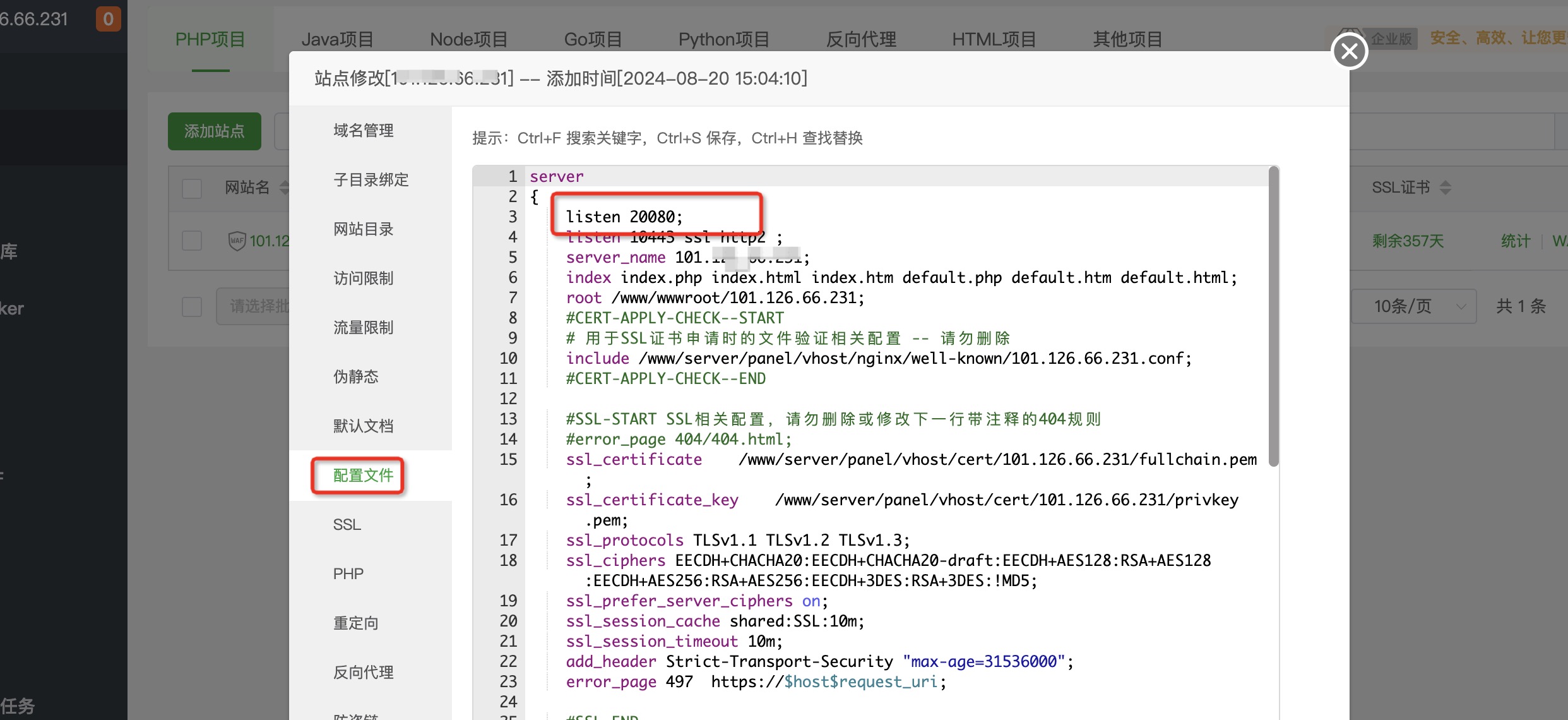Open the SSL settings menu item

coord(347,525)
